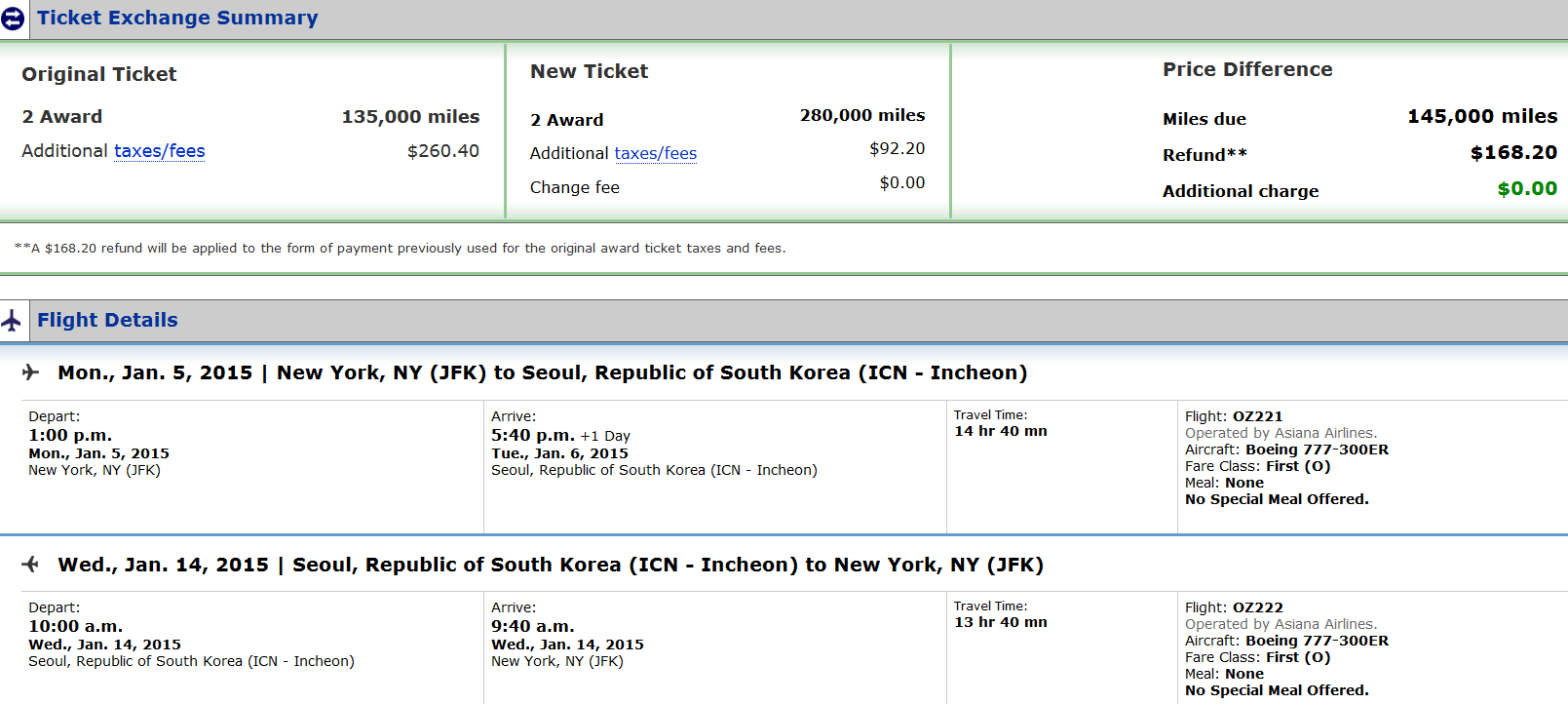This screenshot has height=704, width=1568.
Task: Click the refund footnote text
Action: 400,249
